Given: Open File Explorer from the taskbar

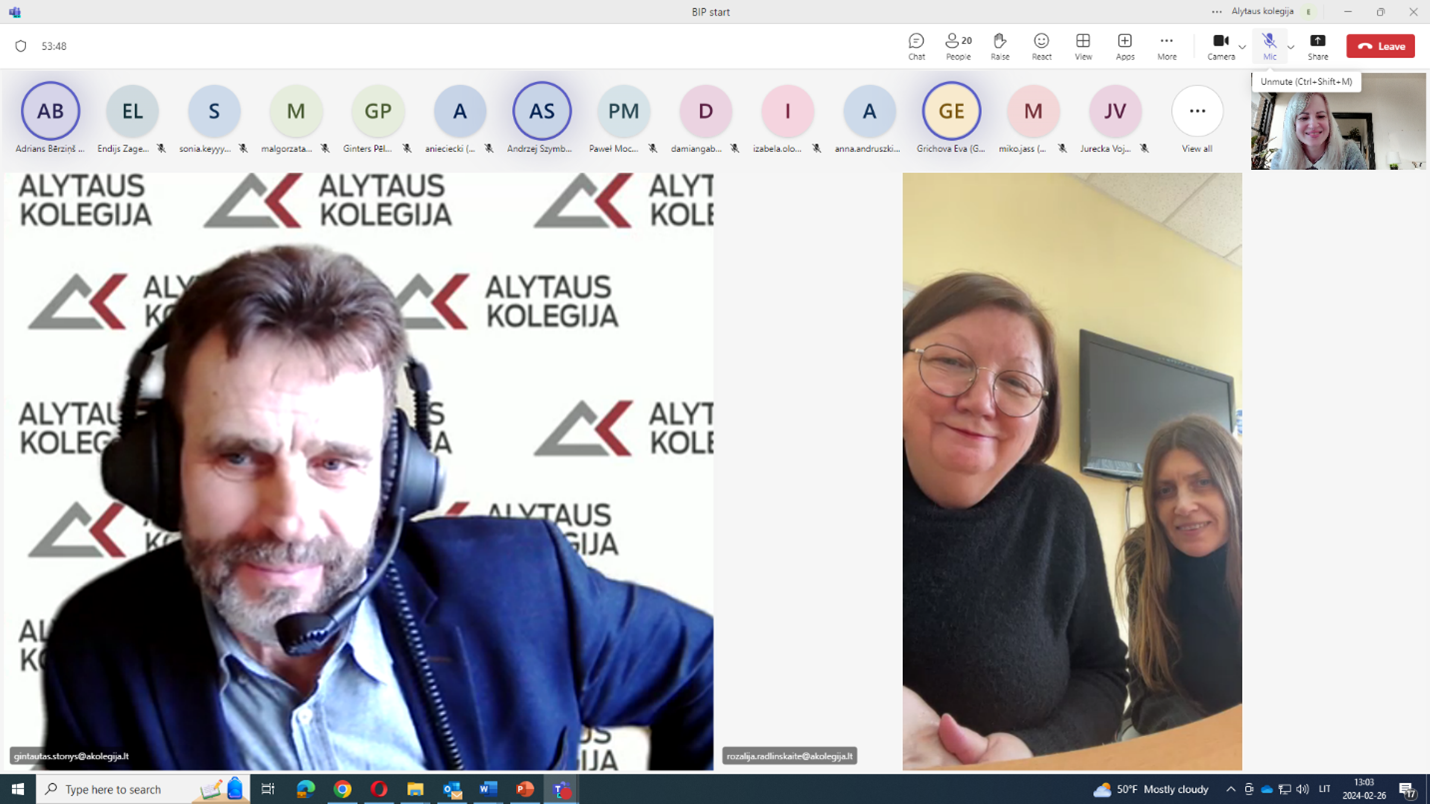Looking at the screenshot, I should click(415, 789).
